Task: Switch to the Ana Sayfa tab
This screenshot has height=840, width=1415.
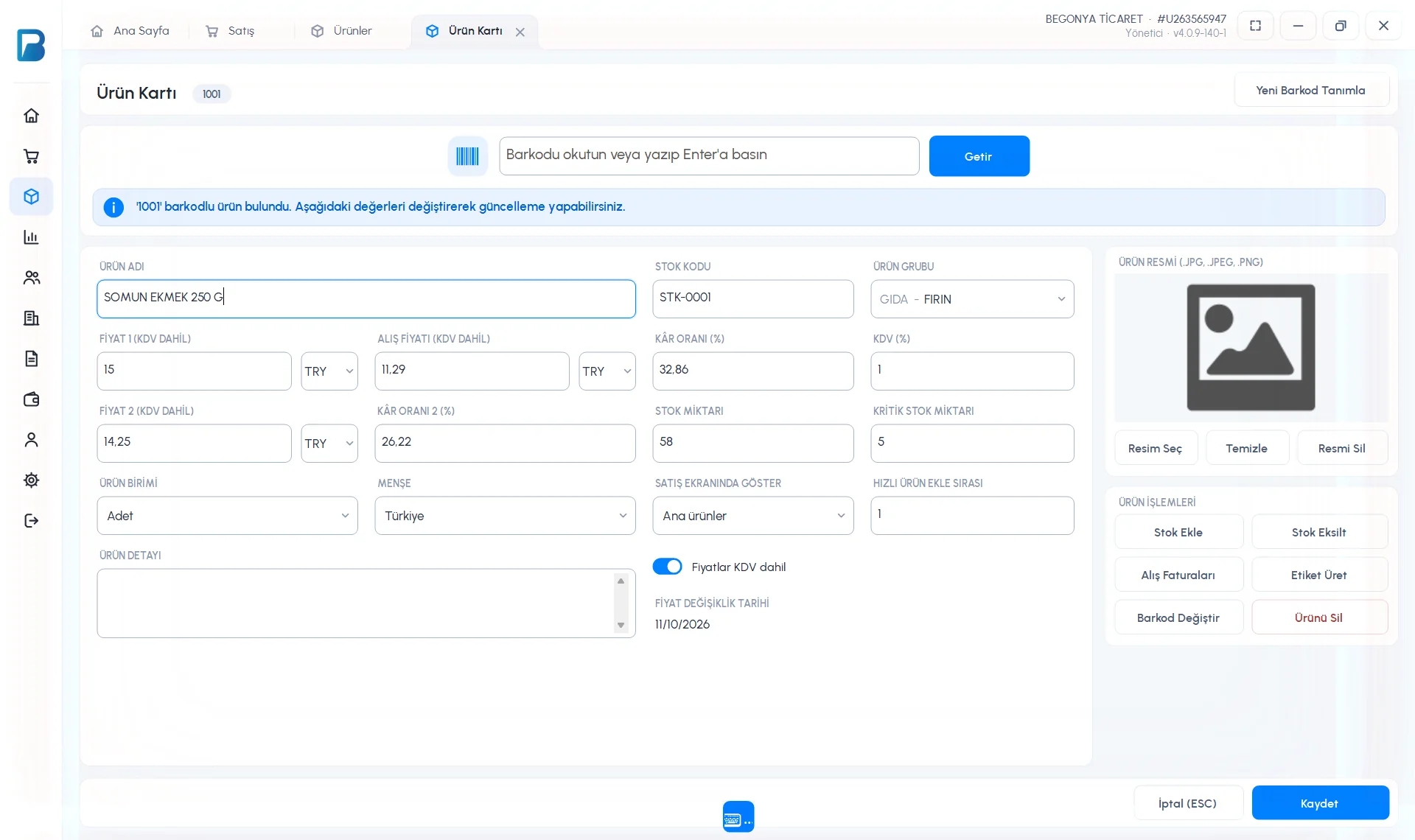Action: (x=130, y=31)
